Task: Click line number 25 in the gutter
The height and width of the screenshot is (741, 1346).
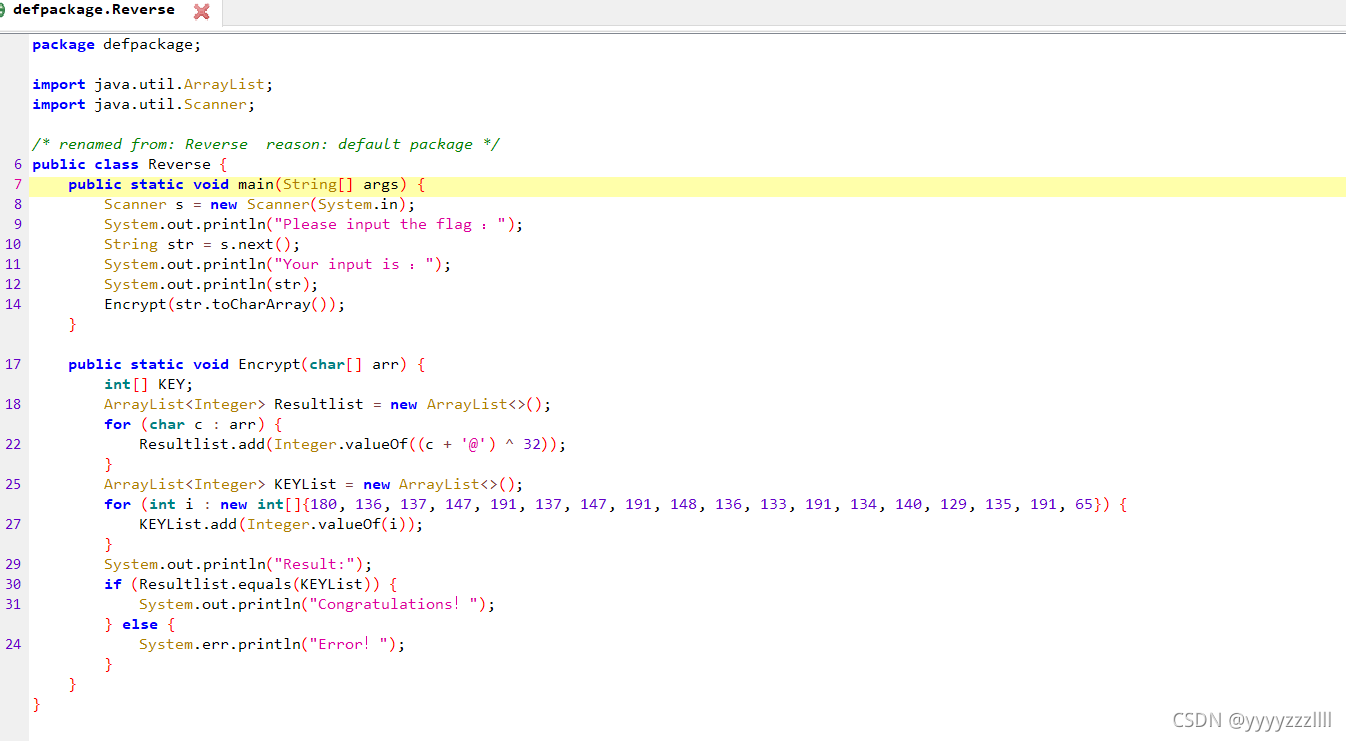Action: click(13, 484)
